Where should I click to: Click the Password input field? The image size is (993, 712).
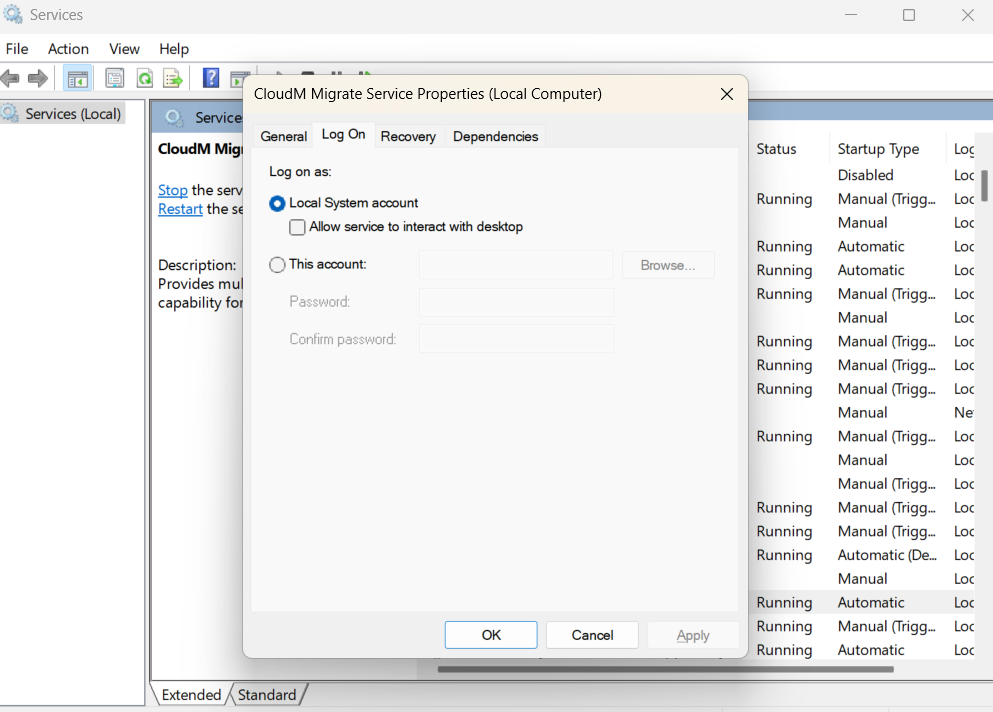click(x=515, y=302)
